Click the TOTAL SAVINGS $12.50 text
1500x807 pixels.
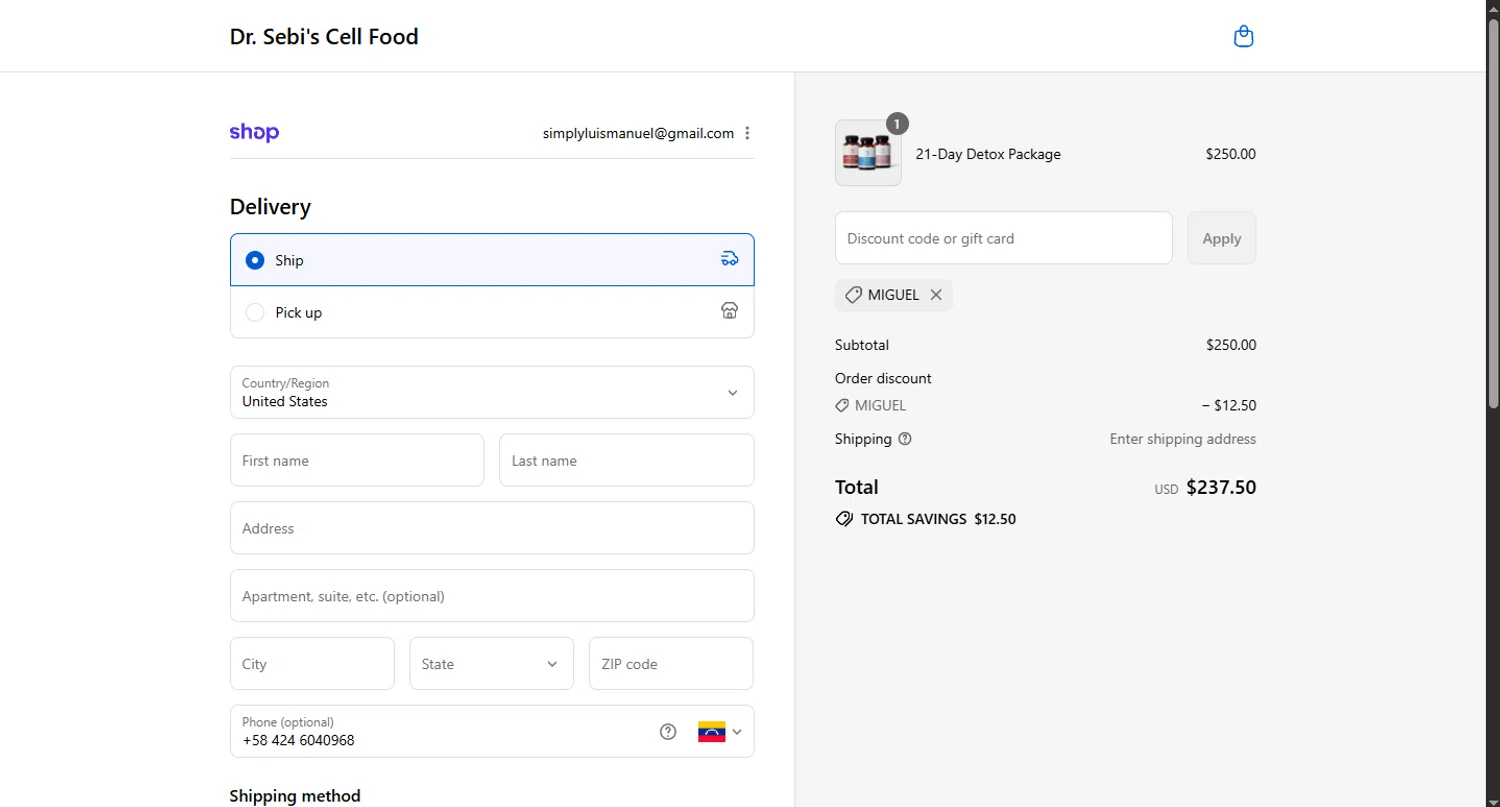coord(938,519)
